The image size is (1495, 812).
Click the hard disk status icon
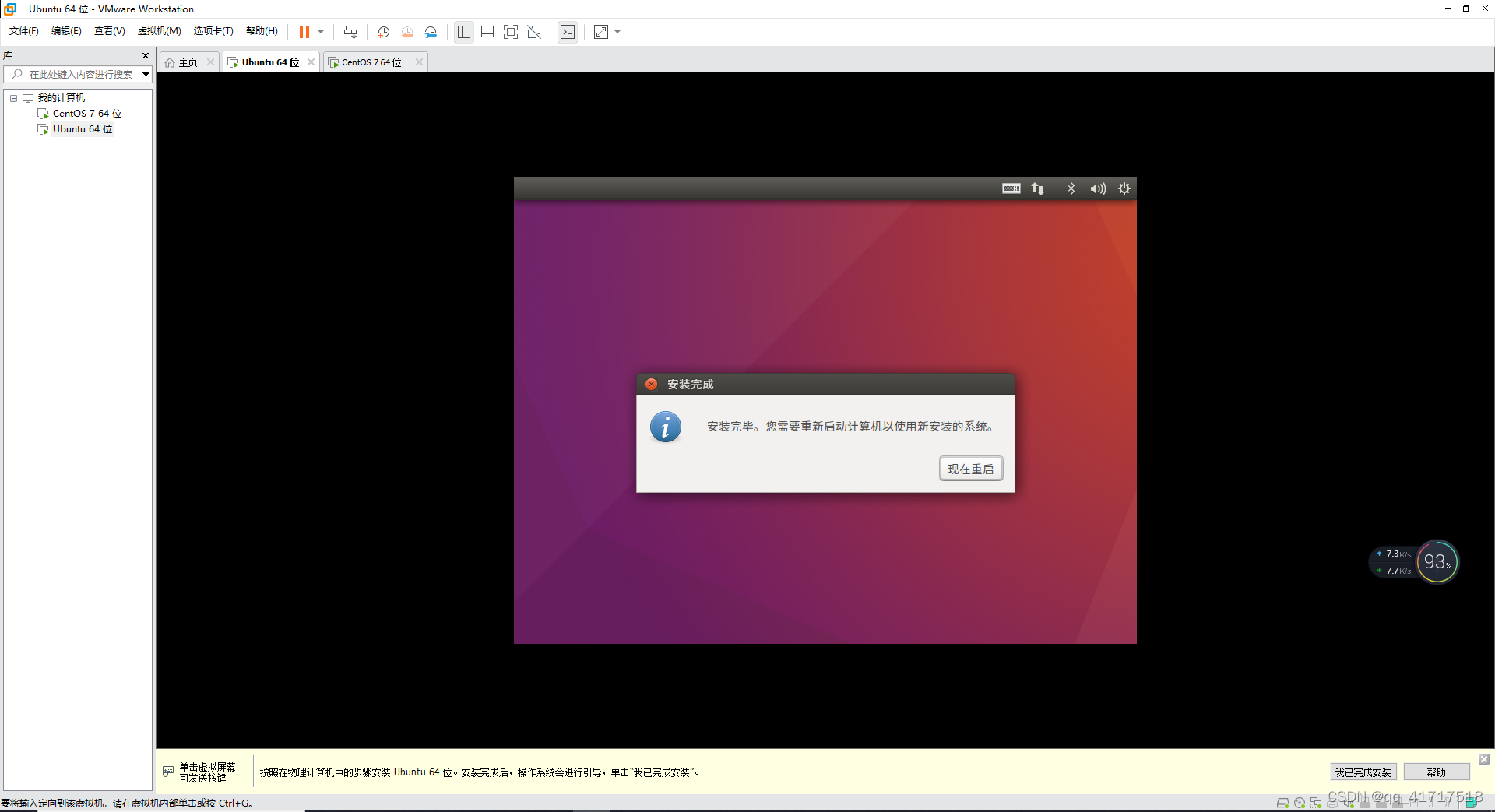point(1282,803)
